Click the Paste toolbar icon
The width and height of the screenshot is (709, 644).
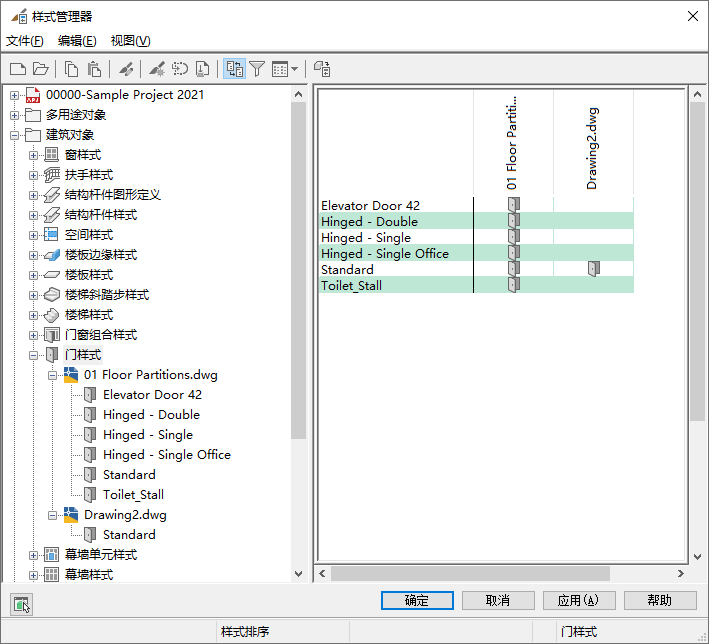click(94, 69)
